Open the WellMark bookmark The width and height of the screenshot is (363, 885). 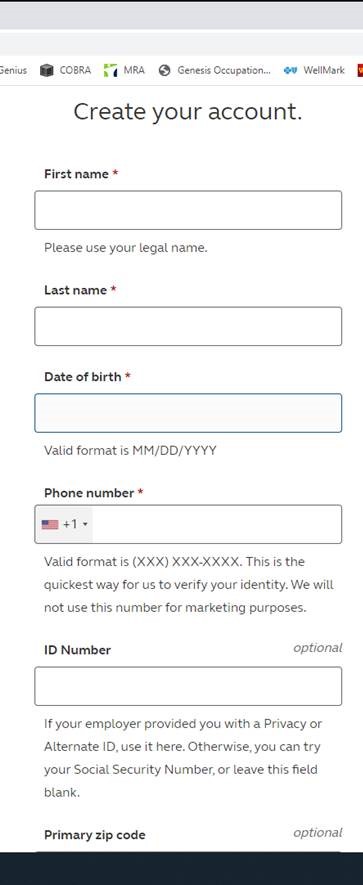314,71
